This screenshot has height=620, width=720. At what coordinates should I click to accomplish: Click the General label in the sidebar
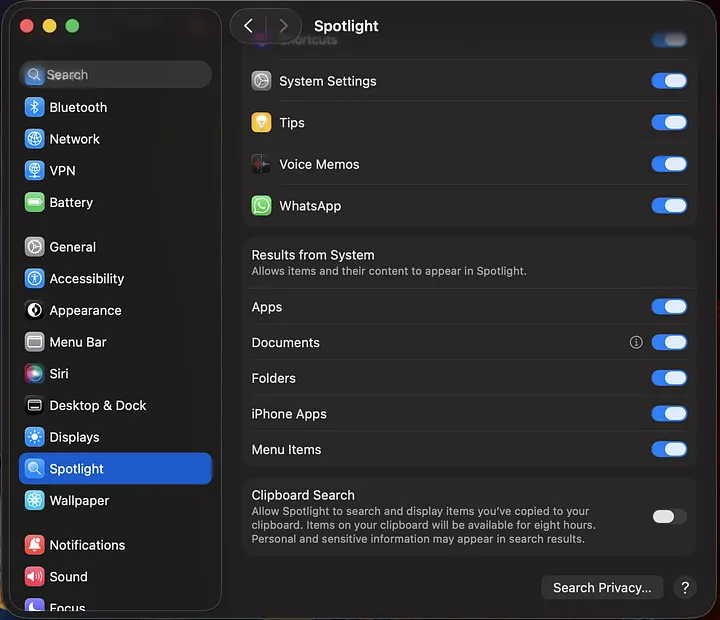click(73, 247)
